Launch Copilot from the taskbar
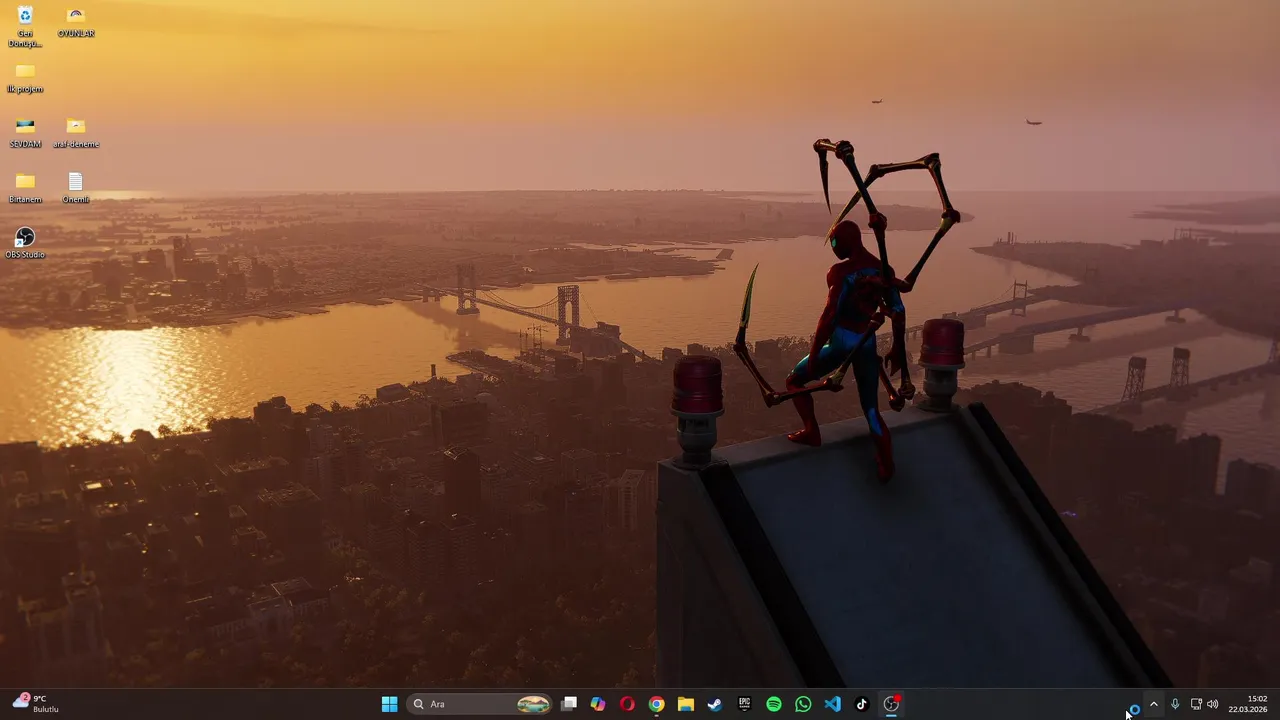This screenshot has width=1280, height=720. pos(598,704)
